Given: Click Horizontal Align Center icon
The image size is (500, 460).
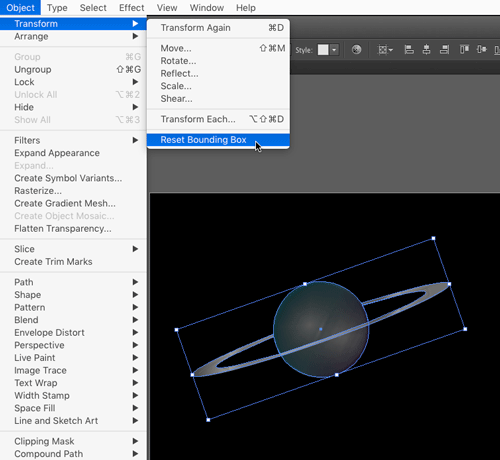Looking at the screenshot, I should pos(426,50).
